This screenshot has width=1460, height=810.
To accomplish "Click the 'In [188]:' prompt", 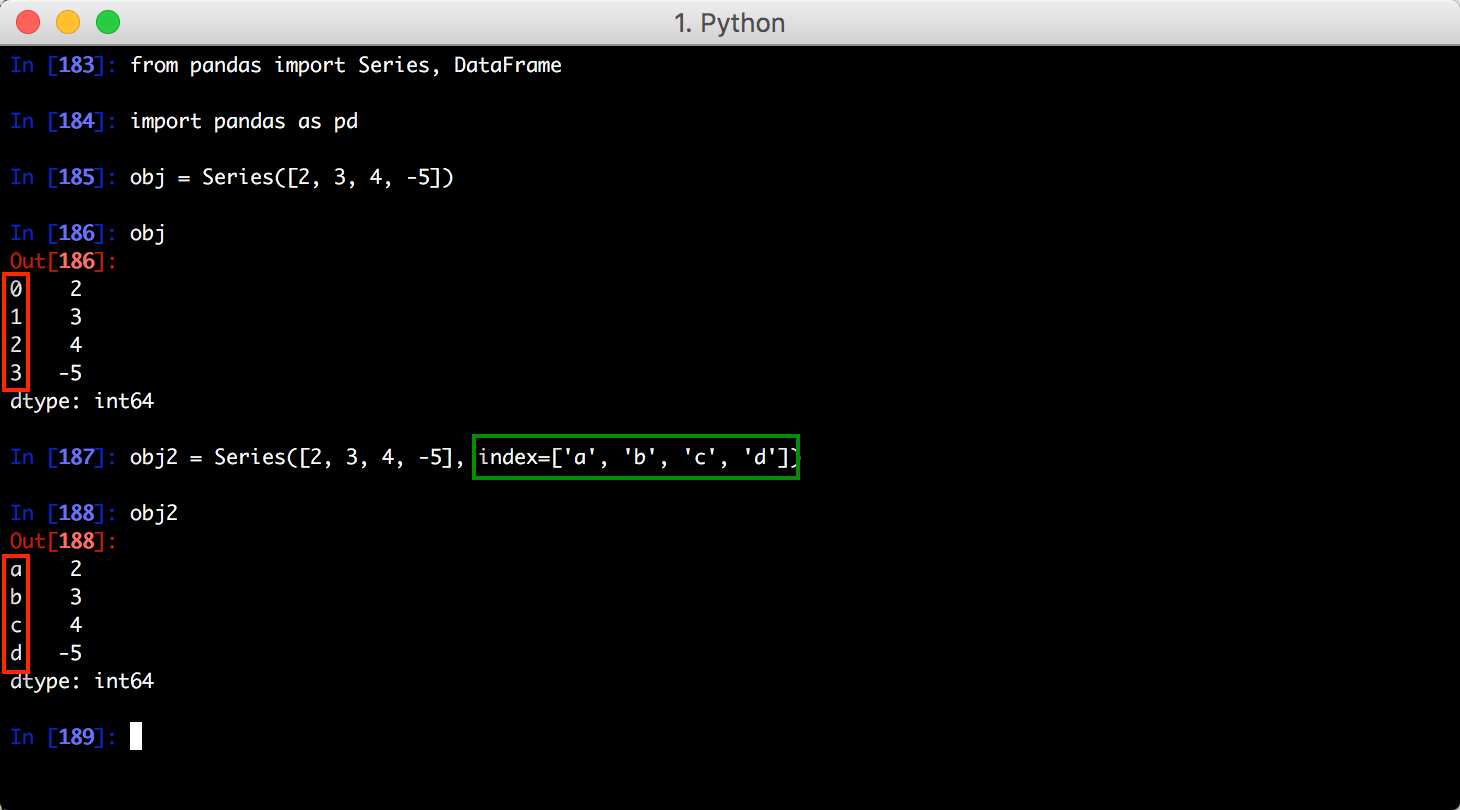I will [x=64, y=514].
